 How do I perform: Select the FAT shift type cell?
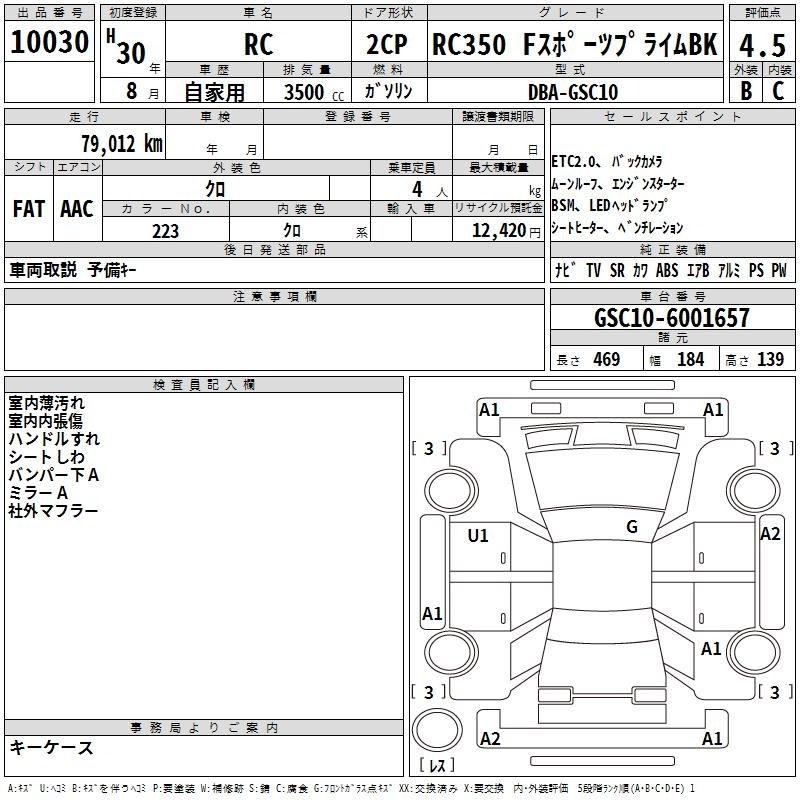coord(28,209)
